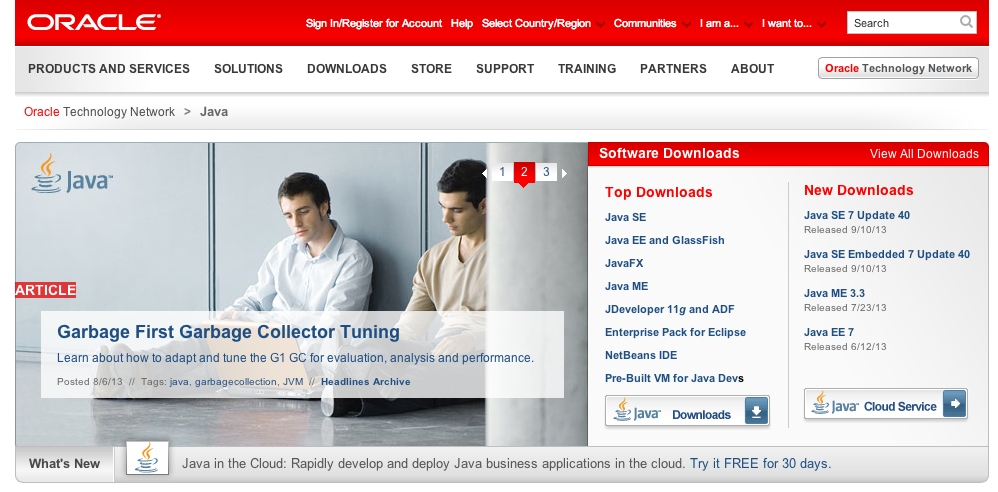The height and width of the screenshot is (492, 998).
Task: Open the Solutions menu
Action: tap(248, 69)
